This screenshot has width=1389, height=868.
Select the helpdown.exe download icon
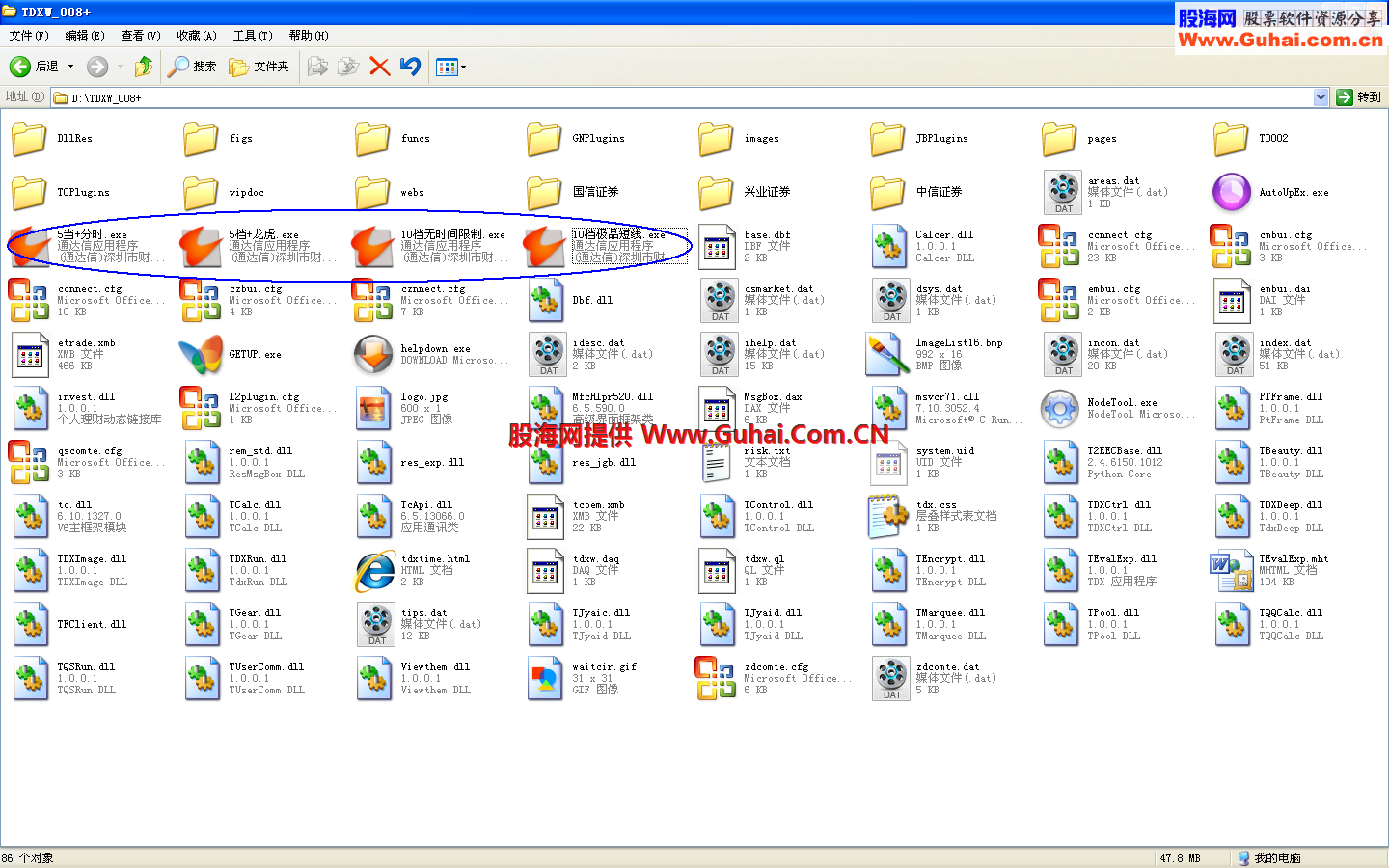coord(372,355)
